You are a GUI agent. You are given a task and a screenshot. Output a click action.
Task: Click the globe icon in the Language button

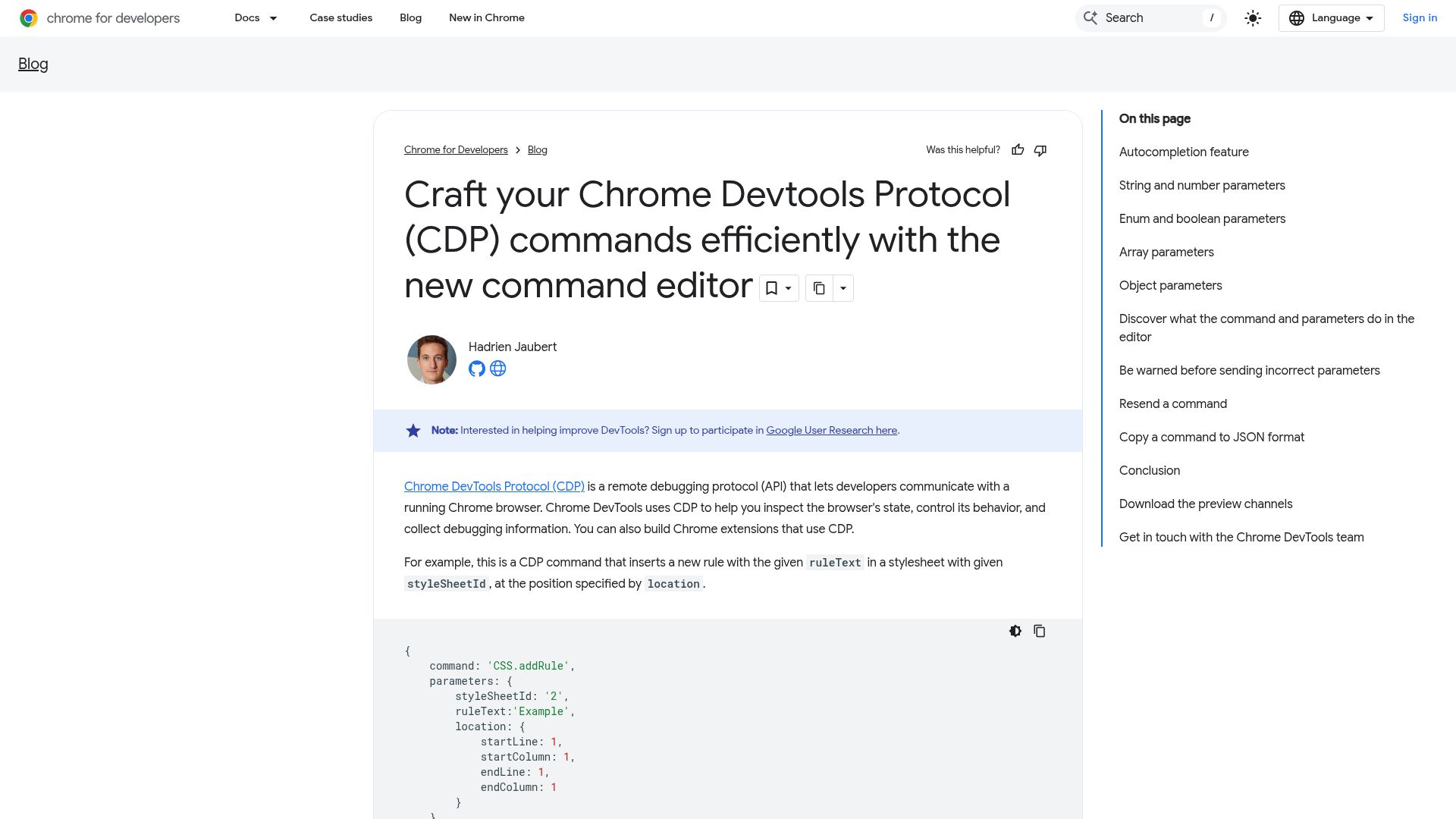click(x=1297, y=18)
